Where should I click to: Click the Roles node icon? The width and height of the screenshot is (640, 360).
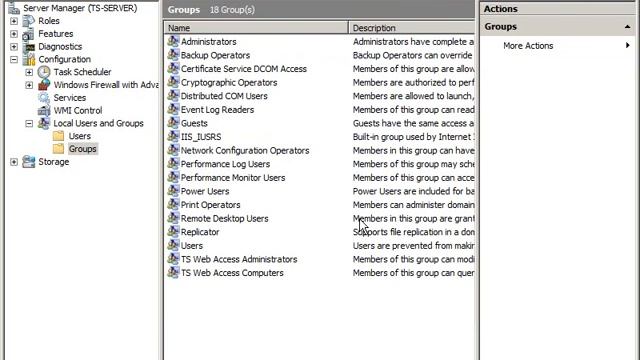pyautogui.click(x=29, y=21)
